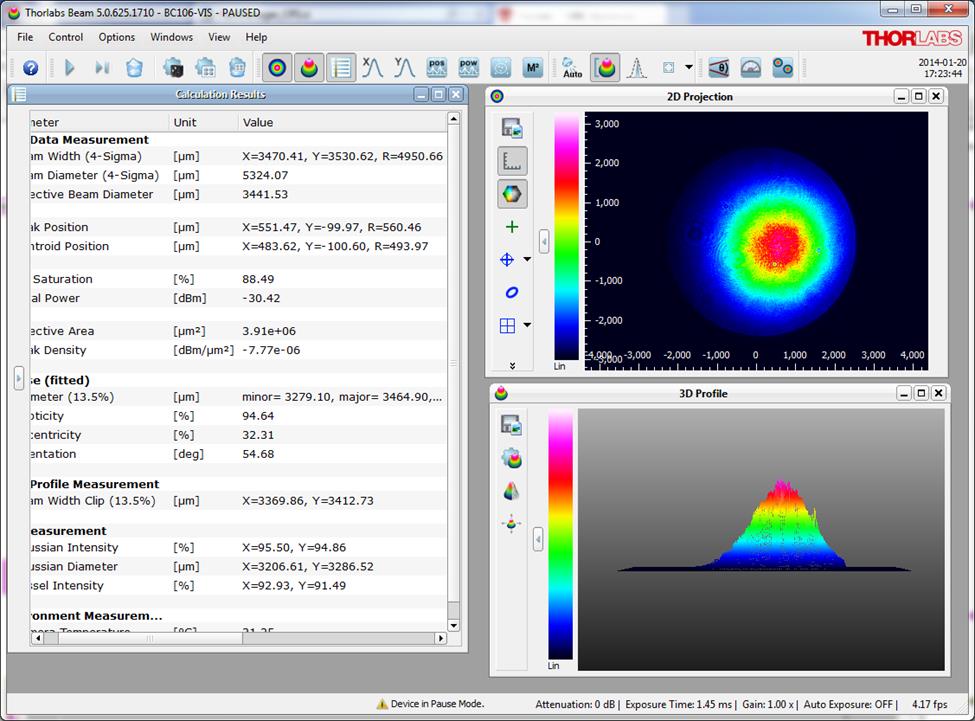Screen dimensions: 975x721
Task: Open the Windows menu
Action: click(x=171, y=37)
